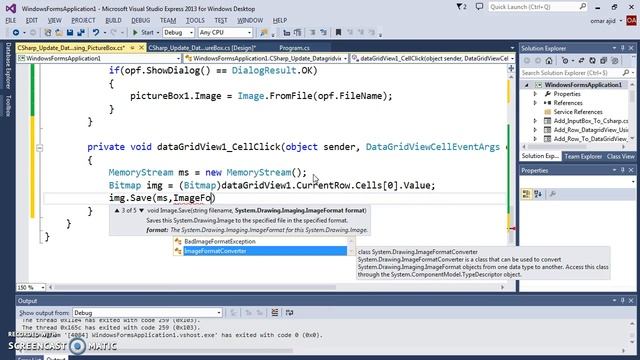Open the HELP menu
Image resolution: width=640 pixels, height=360 pixels.
tap(280, 20)
